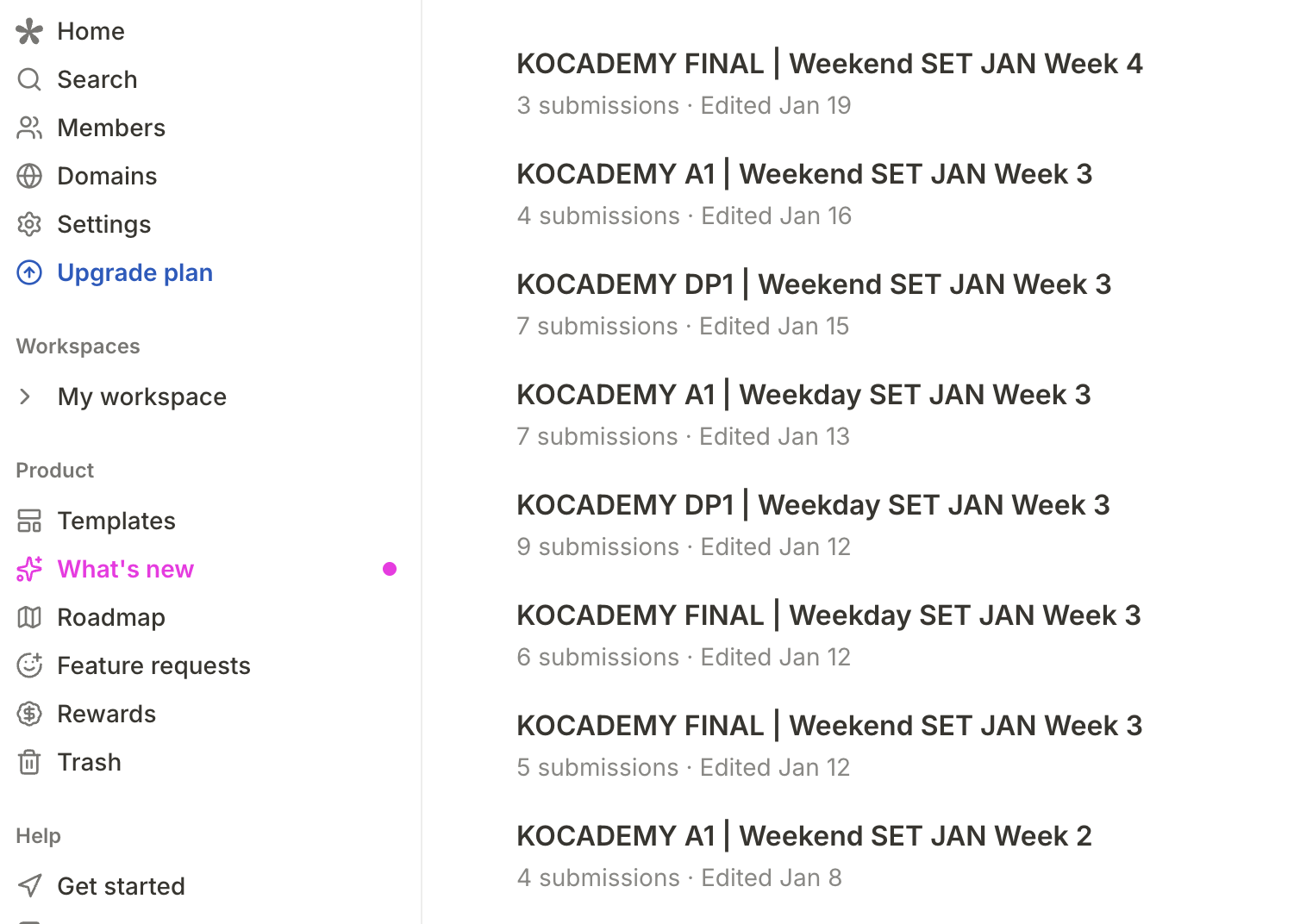Click the Rewards dollar icon
Screen dimensions: 1300x924
29,715
